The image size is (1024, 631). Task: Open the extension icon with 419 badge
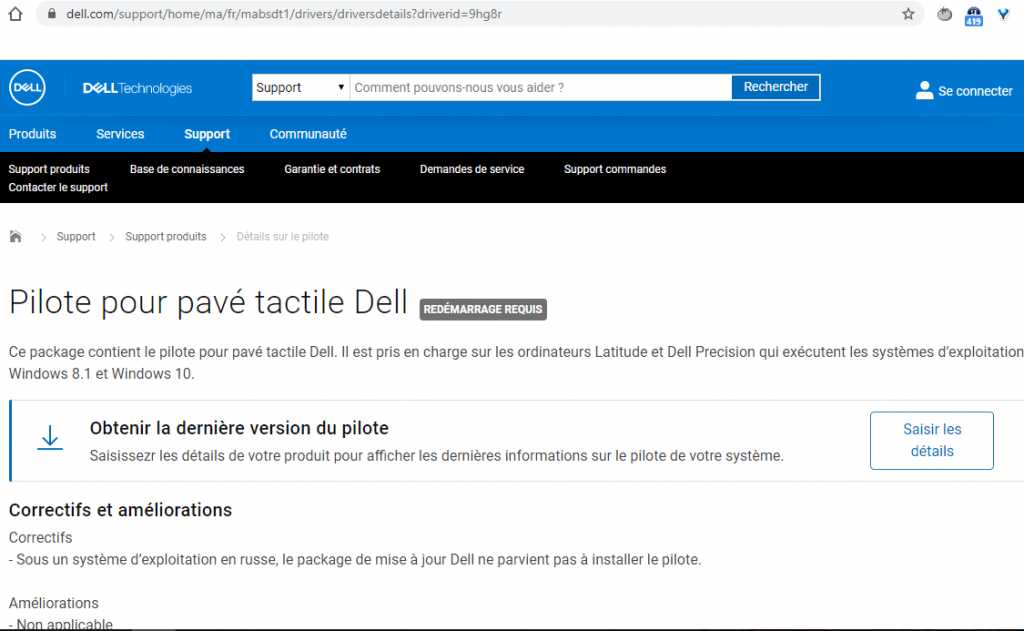pos(973,15)
